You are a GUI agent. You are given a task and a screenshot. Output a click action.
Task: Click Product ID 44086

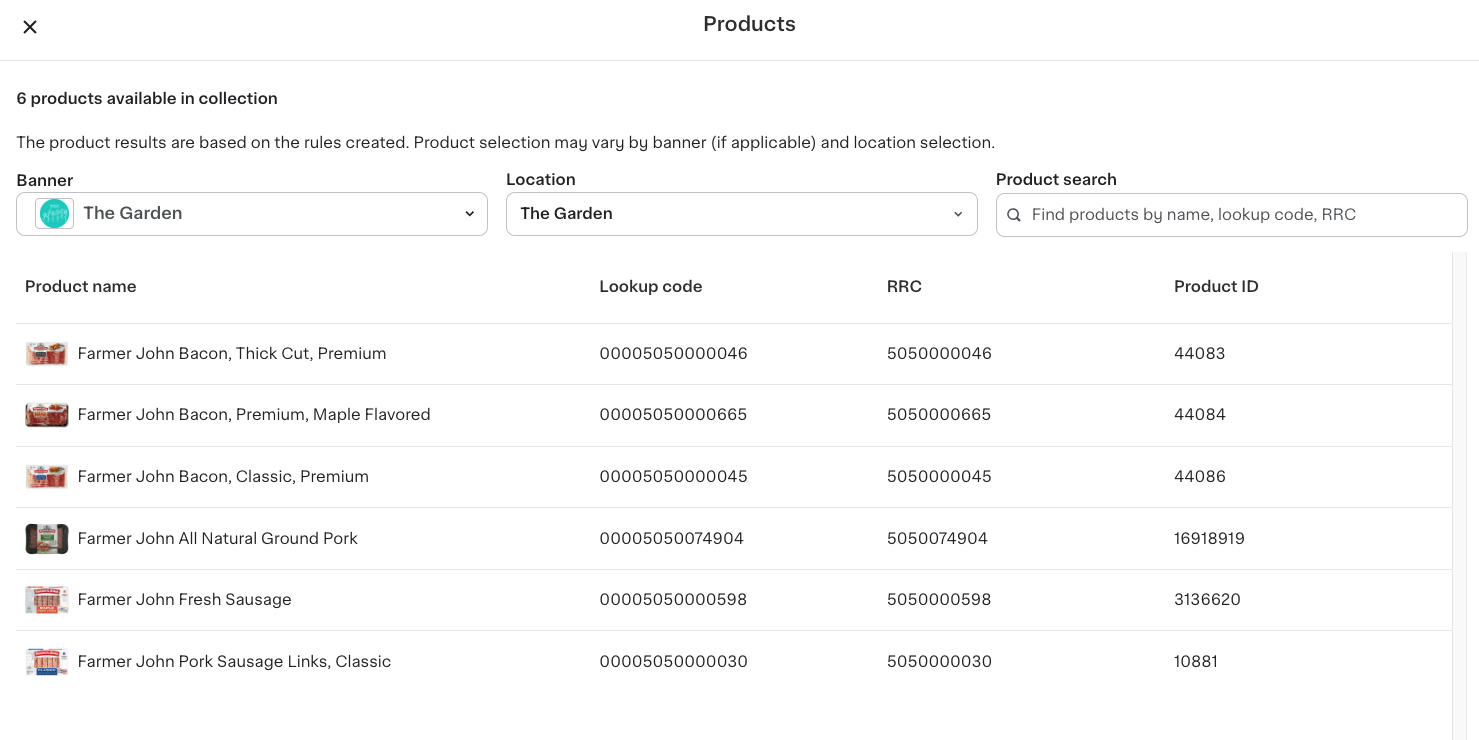[1199, 477]
